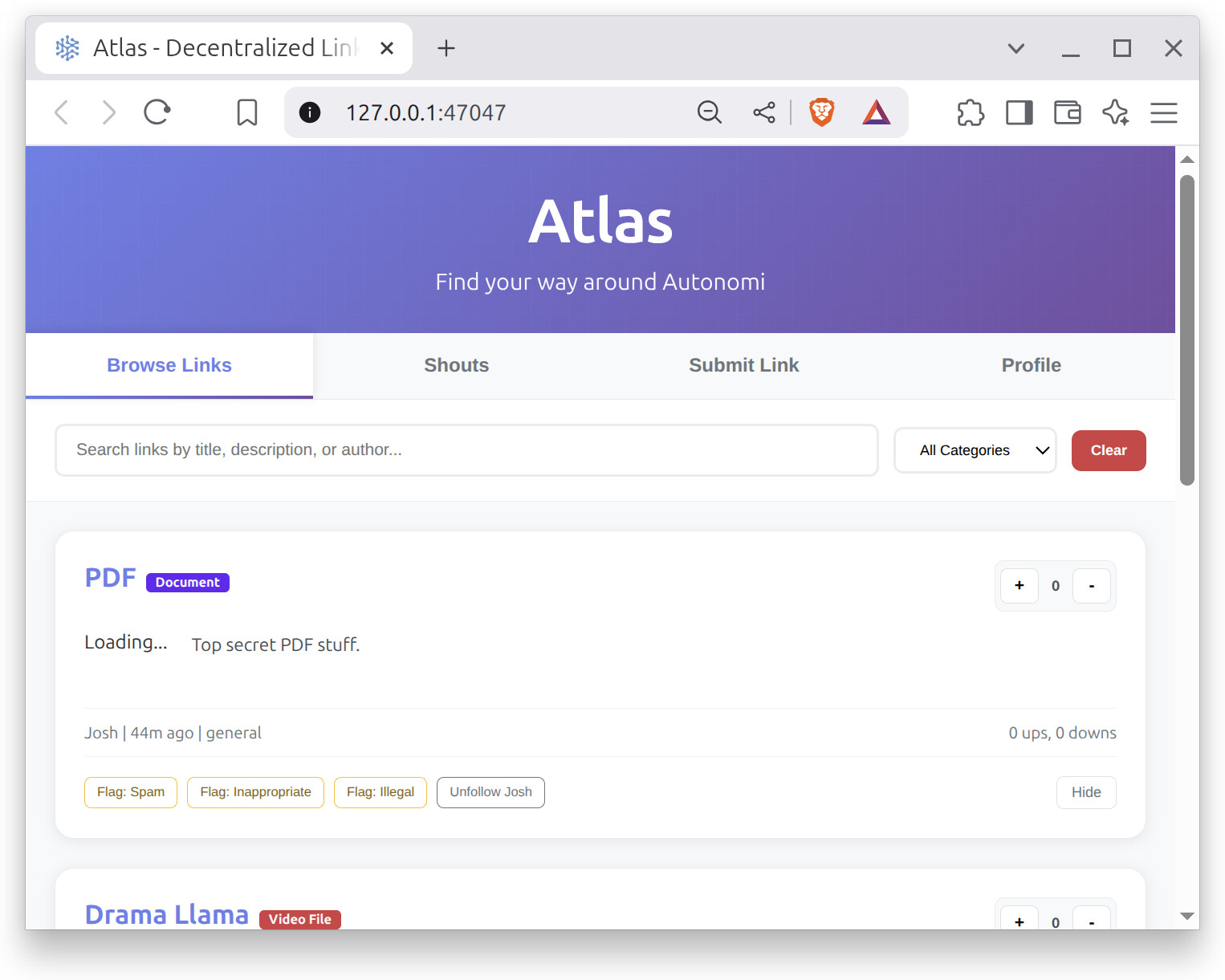Click the Atlas page heading
This screenshot has width=1225, height=980.
(x=600, y=222)
